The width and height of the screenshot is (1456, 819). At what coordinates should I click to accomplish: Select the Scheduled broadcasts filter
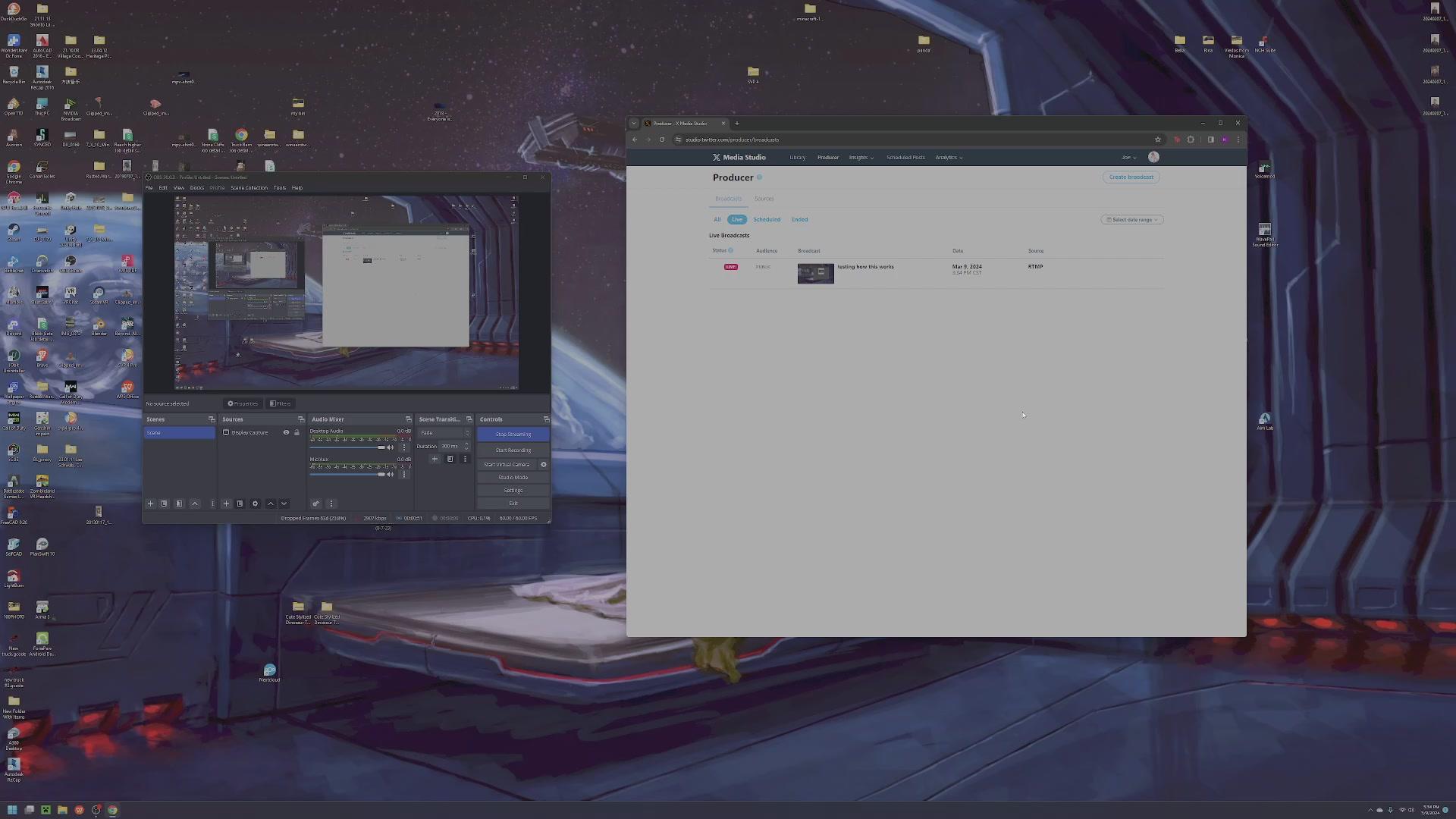[x=767, y=220]
